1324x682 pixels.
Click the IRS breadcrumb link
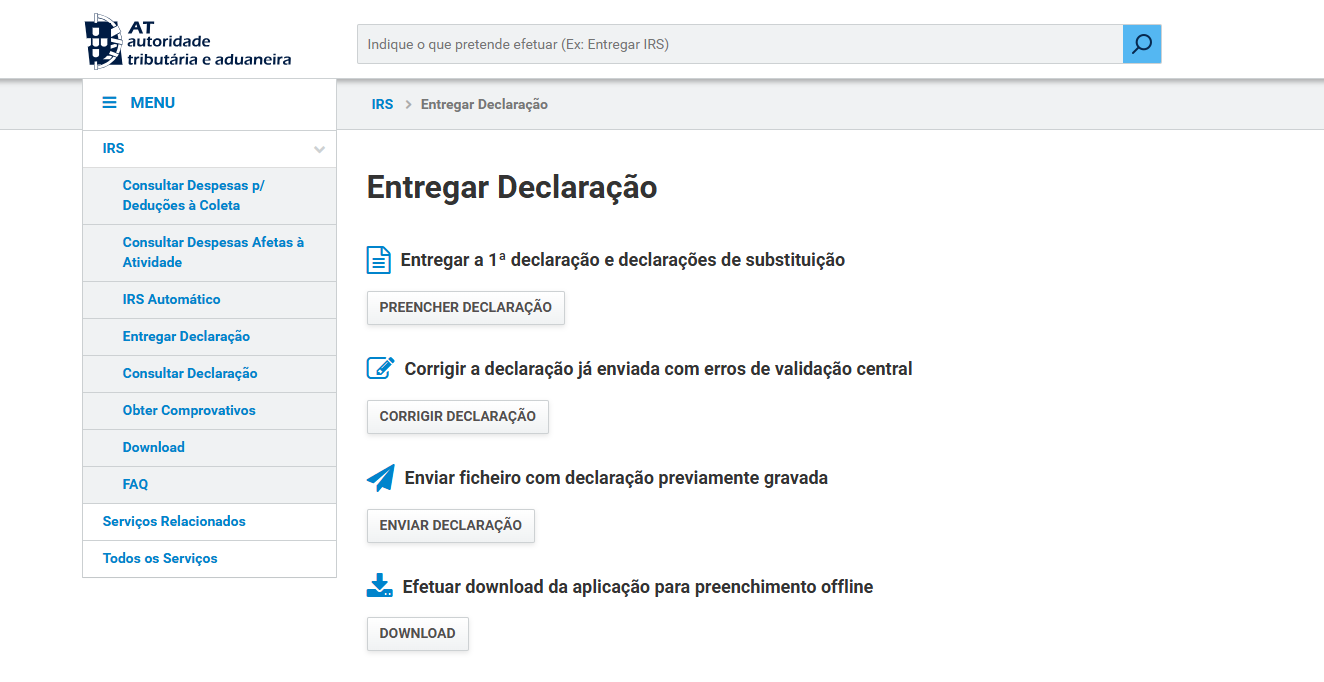pyautogui.click(x=382, y=104)
